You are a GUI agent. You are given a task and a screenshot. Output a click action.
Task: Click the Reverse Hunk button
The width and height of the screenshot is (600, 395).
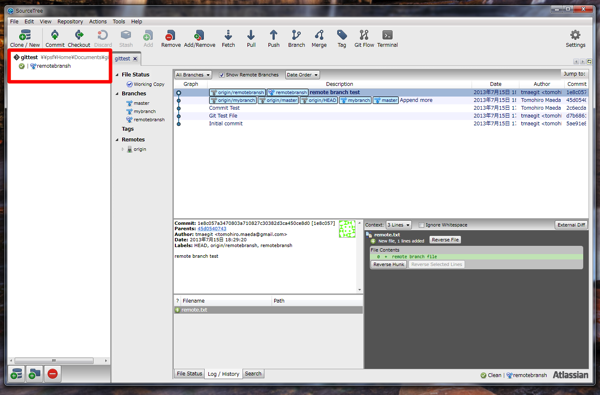tap(388, 264)
